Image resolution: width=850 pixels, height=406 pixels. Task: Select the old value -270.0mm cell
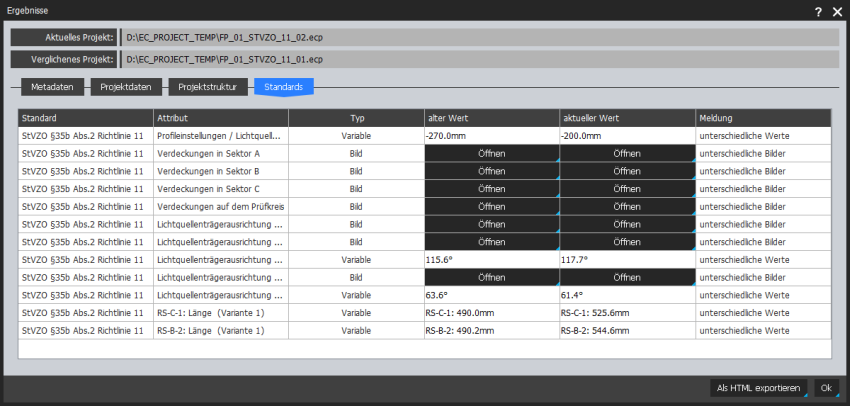click(x=492, y=136)
